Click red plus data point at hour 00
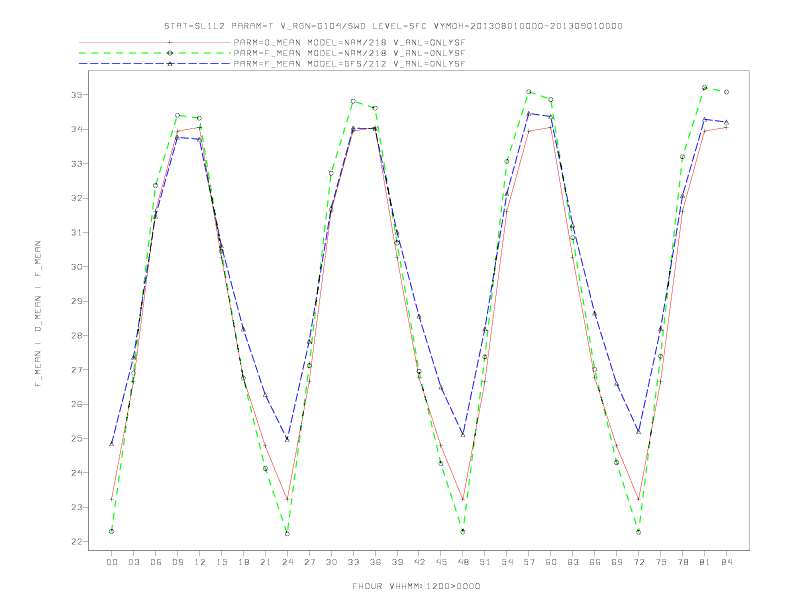This screenshot has height=612, width=792. 112,499
